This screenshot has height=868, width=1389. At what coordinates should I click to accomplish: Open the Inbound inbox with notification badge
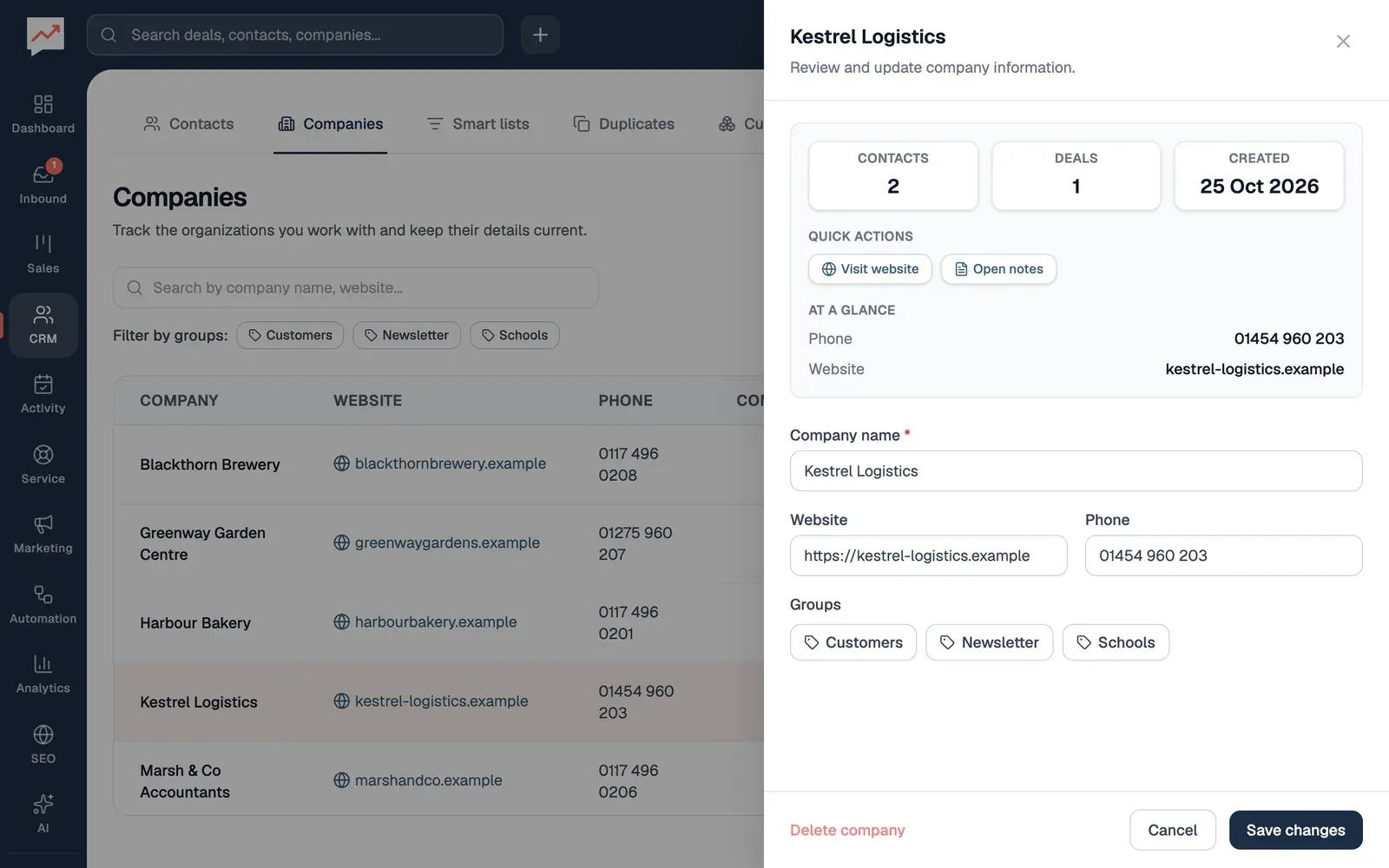click(x=43, y=184)
